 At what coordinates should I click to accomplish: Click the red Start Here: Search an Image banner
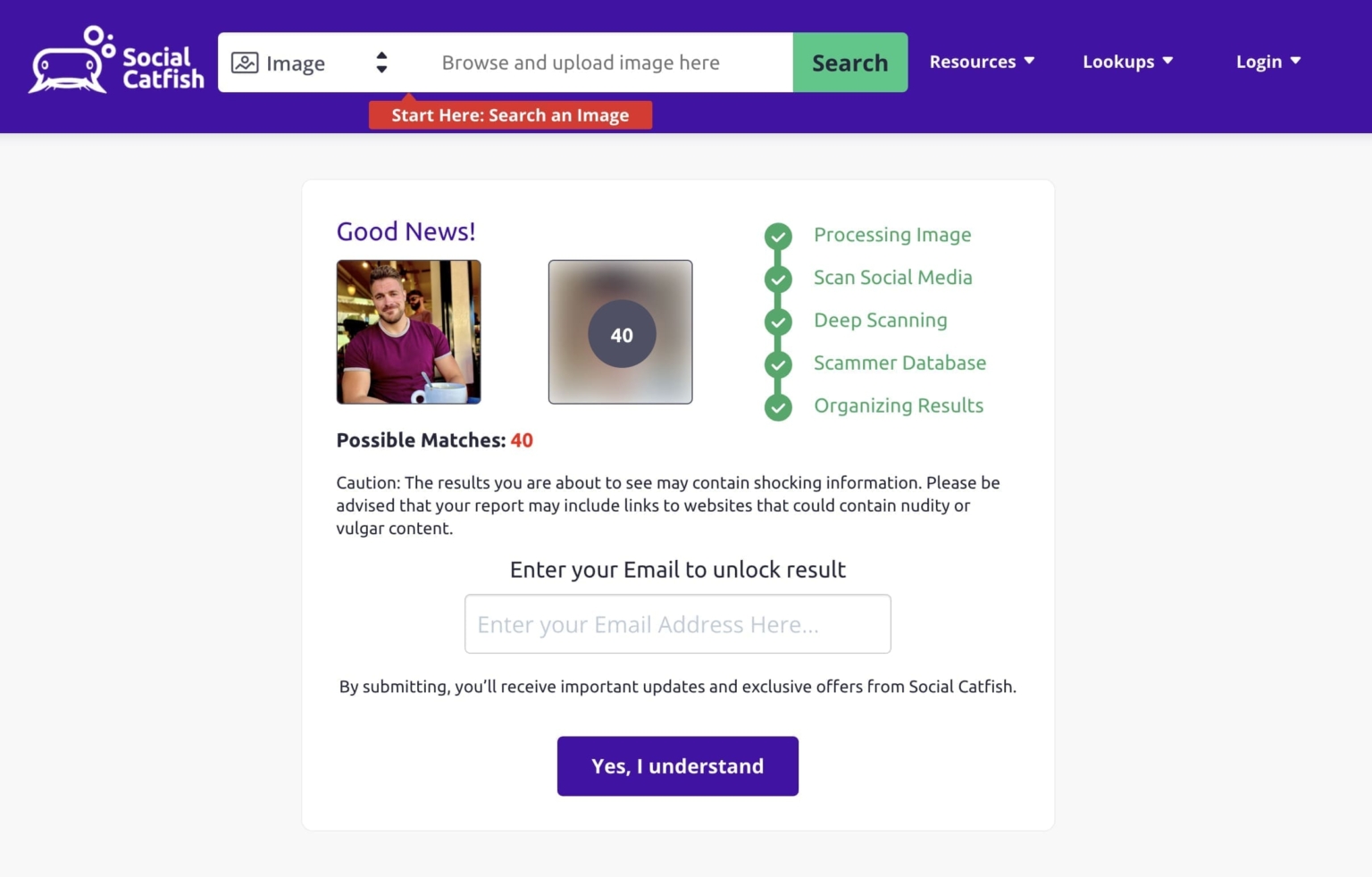tap(510, 115)
